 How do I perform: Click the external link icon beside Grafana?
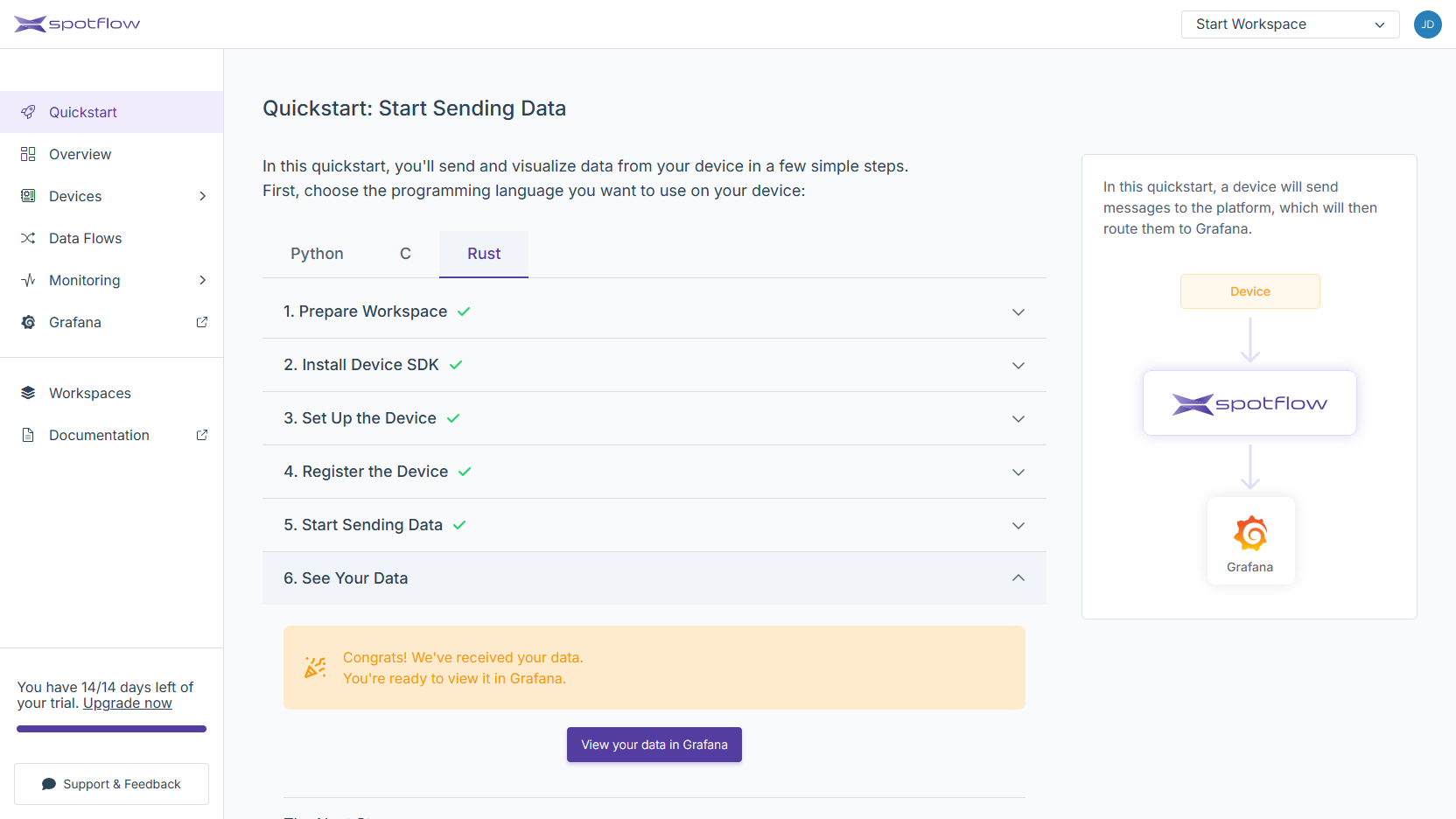202,322
